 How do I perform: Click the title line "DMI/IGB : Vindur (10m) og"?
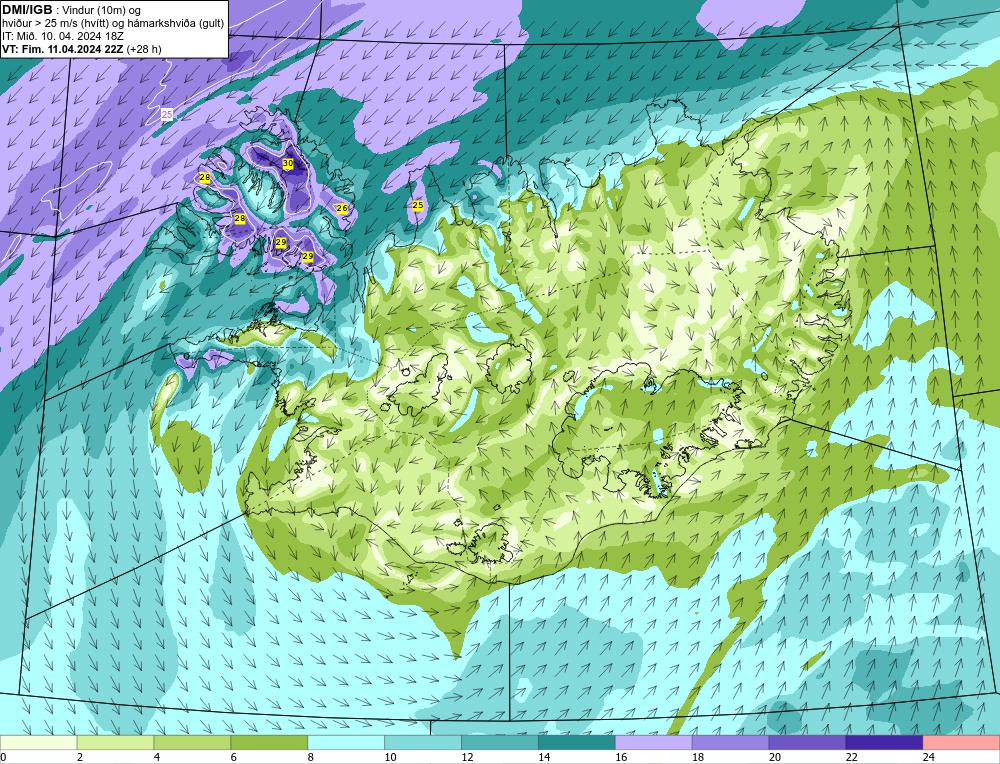coord(72,10)
